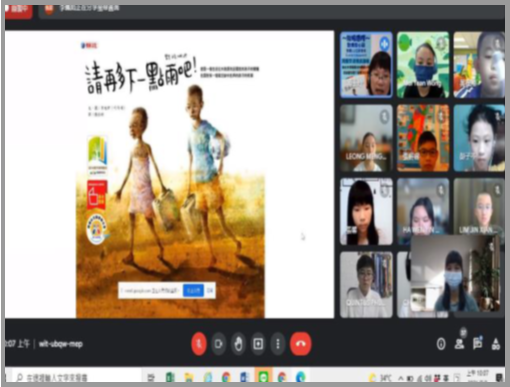This screenshot has height=387, width=510.
Task: Open the activities icon
Action: click(x=496, y=344)
